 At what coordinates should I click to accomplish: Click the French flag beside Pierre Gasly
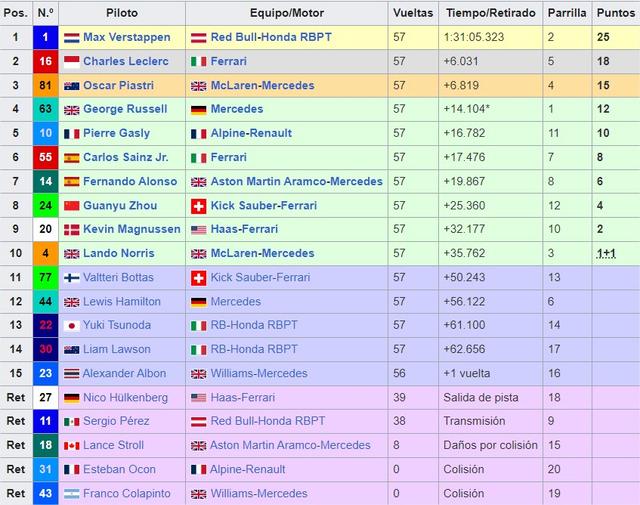[71, 134]
